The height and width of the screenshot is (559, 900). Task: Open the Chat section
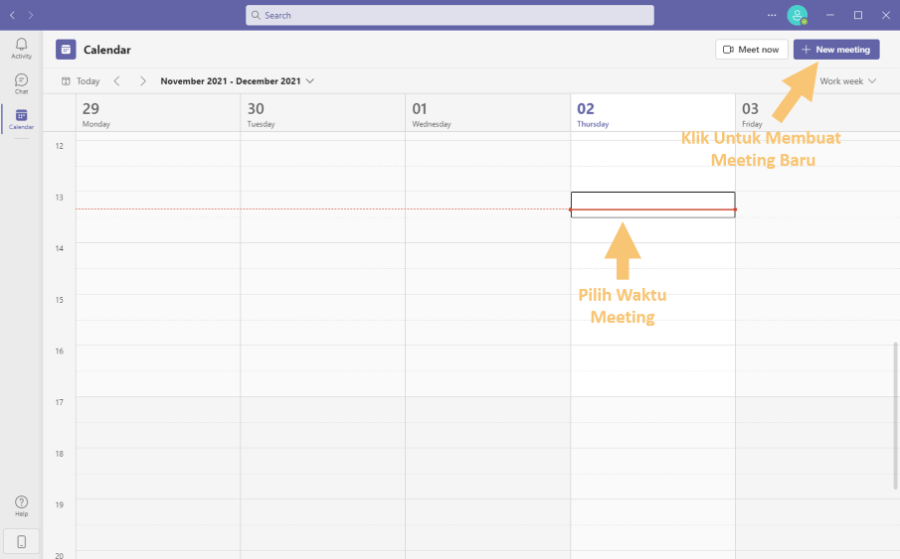click(21, 84)
